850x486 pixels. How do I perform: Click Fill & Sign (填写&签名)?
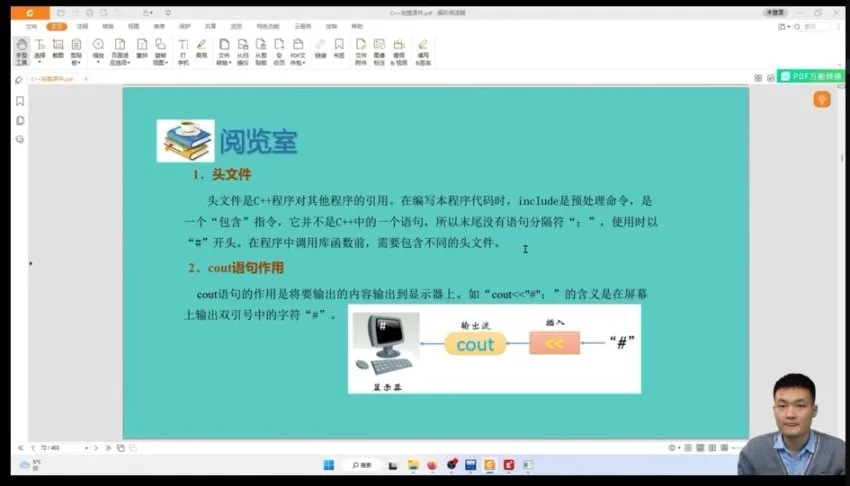(423, 51)
